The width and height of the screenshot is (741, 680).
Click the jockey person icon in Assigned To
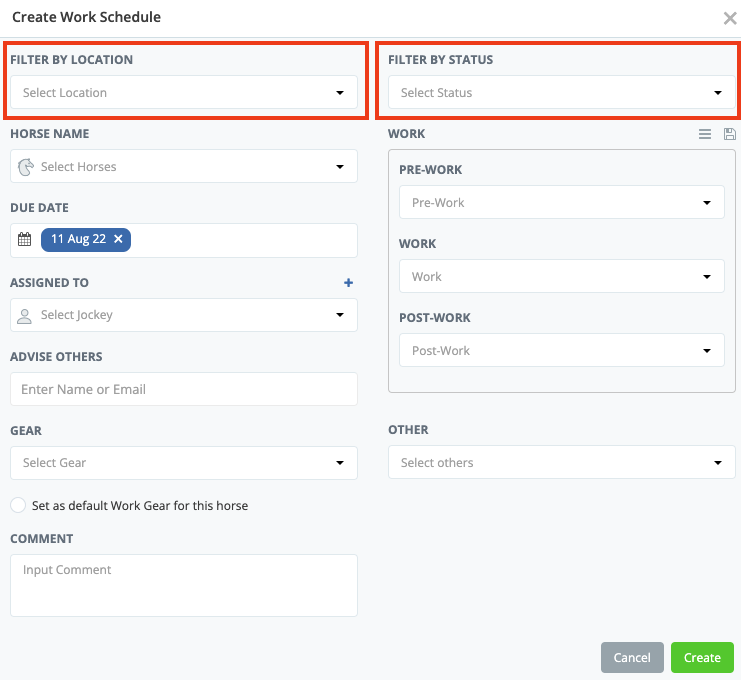click(x=26, y=315)
